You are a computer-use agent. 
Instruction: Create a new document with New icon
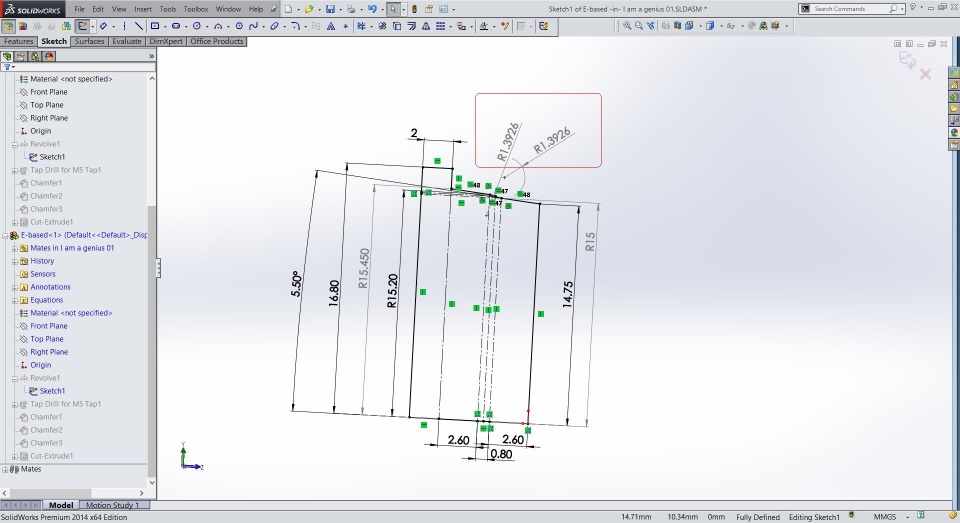pyautogui.click(x=288, y=9)
